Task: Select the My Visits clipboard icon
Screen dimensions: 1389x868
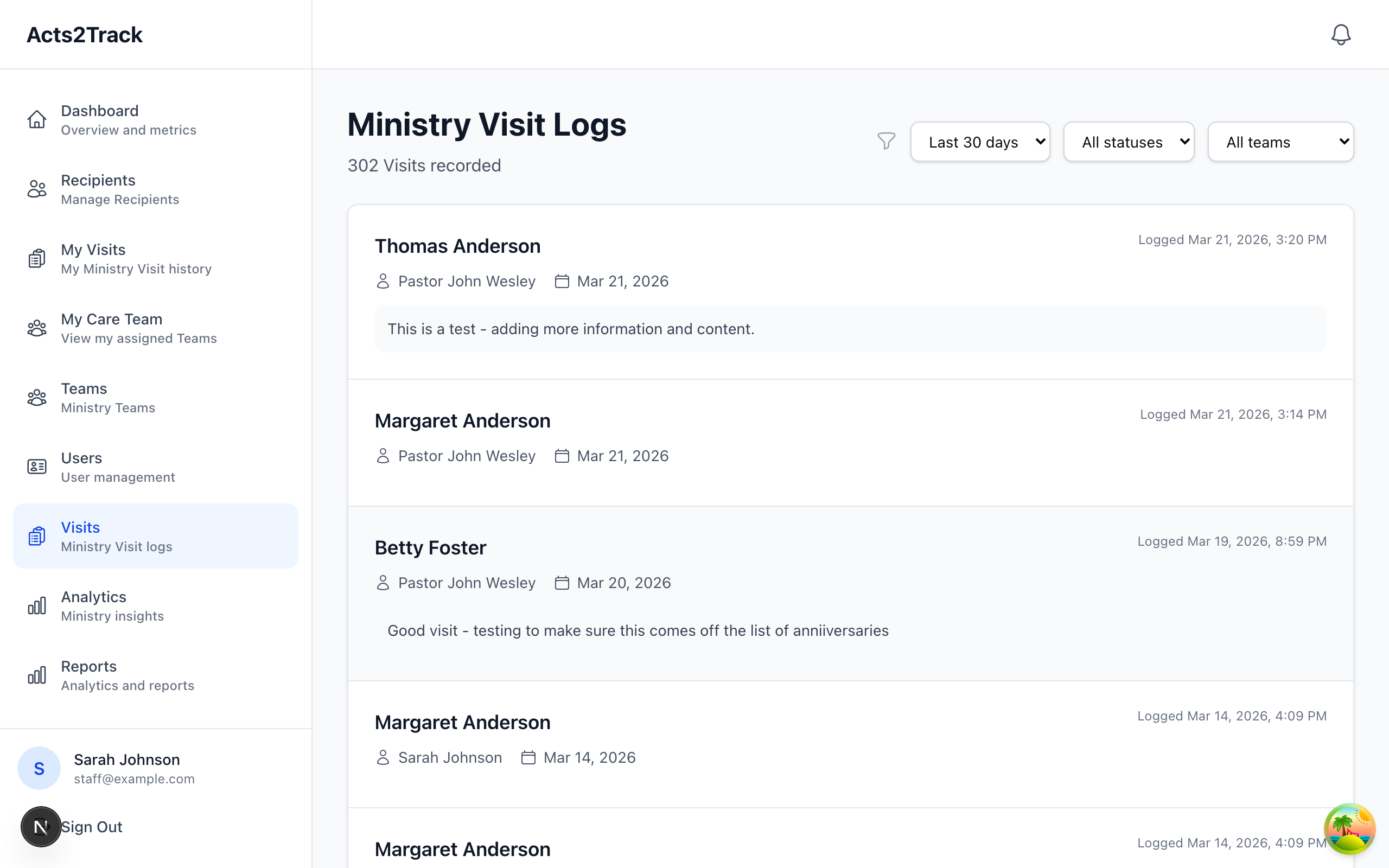Action: (x=37, y=258)
